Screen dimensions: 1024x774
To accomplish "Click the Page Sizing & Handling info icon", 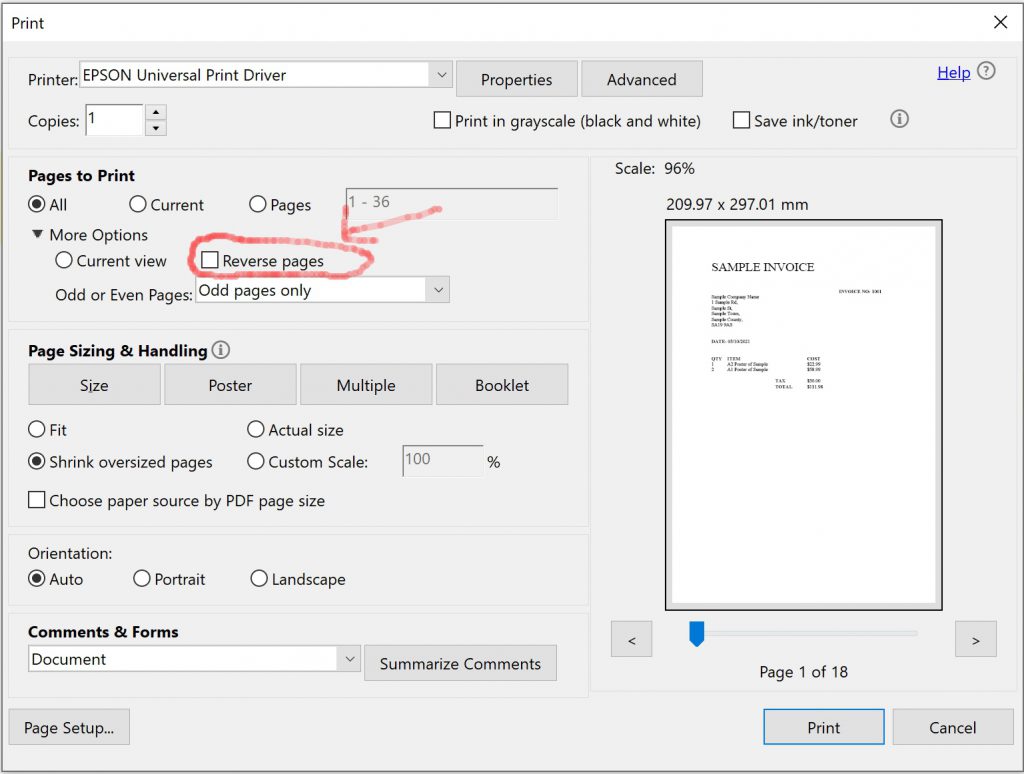I will click(x=220, y=350).
